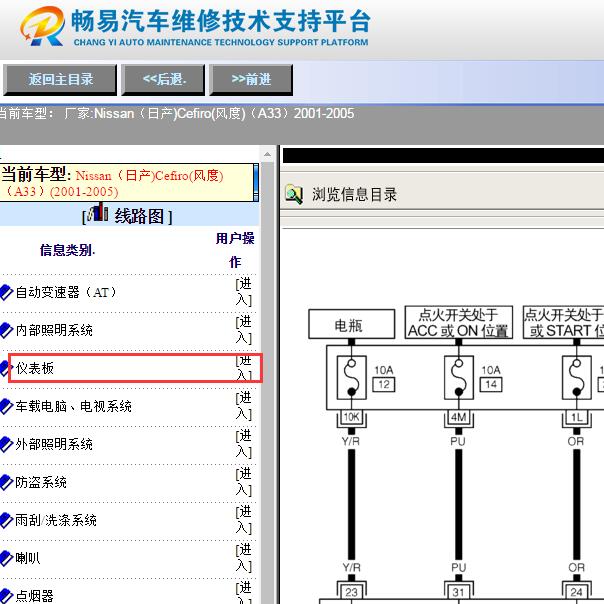Open 防盗系统 via its 进入 link
604x604 pixels.
[x=244, y=482]
